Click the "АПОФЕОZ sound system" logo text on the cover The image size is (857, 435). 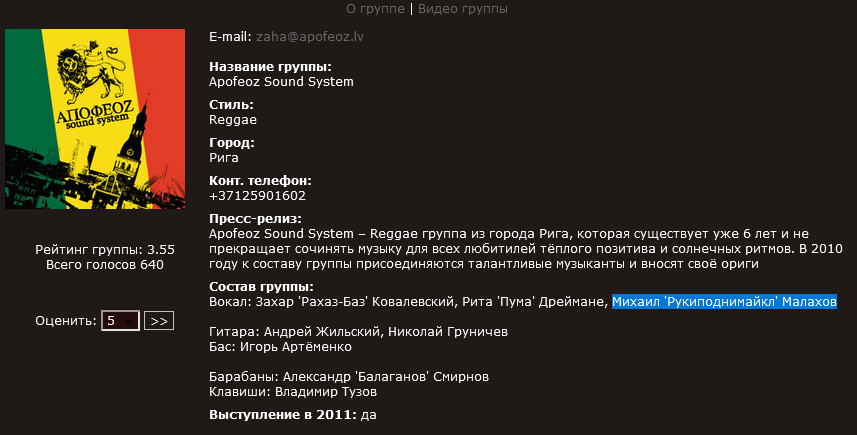95,115
